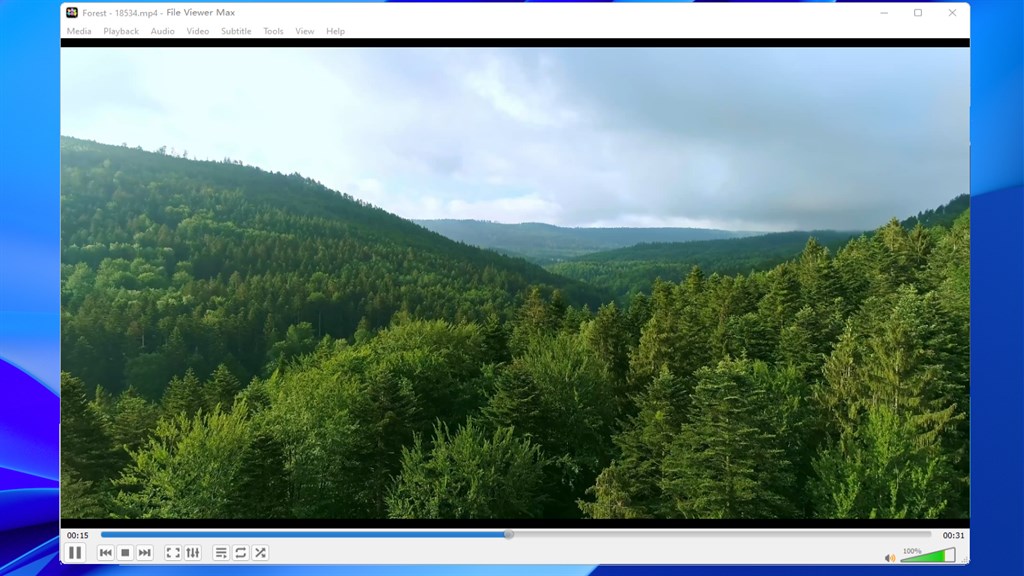Open the Tools menu
The height and width of the screenshot is (576, 1024).
[x=273, y=31]
